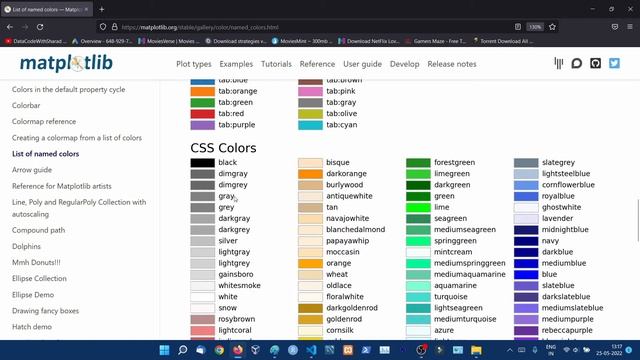Viewport: 640px width, 360px height.
Task: Click the tab:red color swatch
Action: pos(202,114)
